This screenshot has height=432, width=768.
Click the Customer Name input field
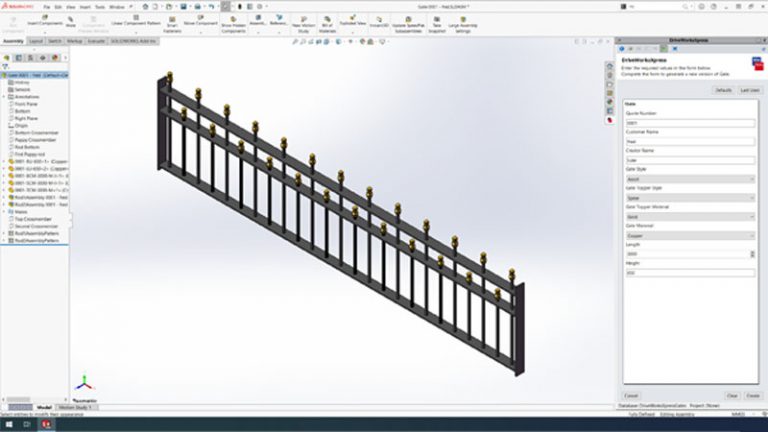[690, 141]
